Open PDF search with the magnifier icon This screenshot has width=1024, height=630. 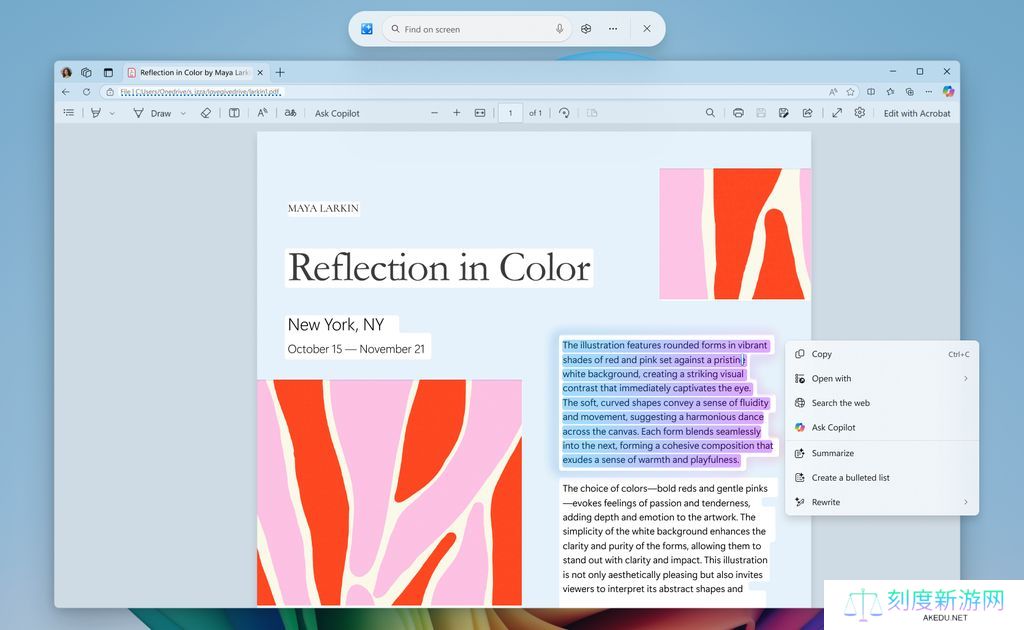[x=710, y=113]
